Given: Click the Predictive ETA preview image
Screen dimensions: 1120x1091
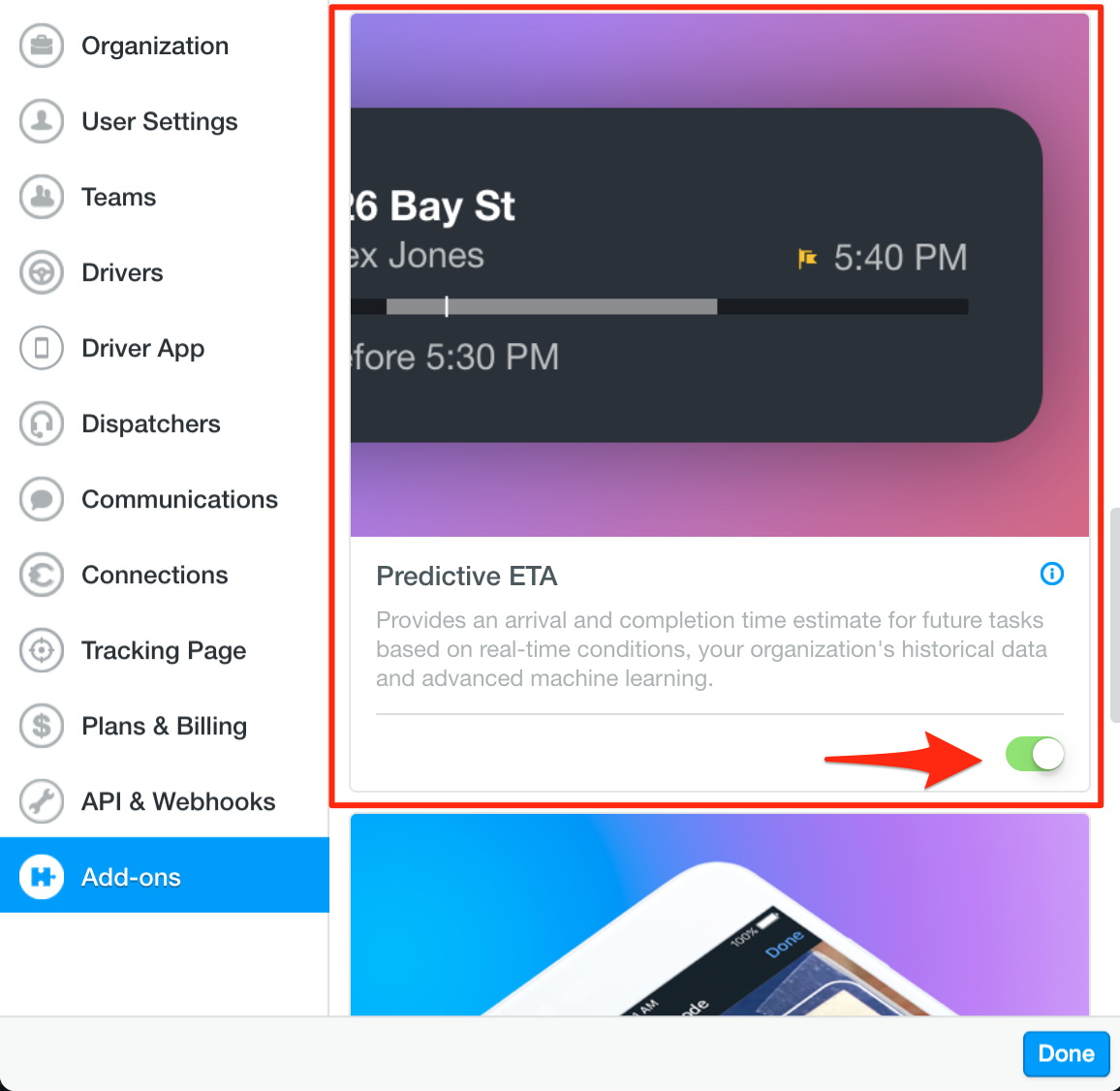Looking at the screenshot, I should click(x=719, y=275).
